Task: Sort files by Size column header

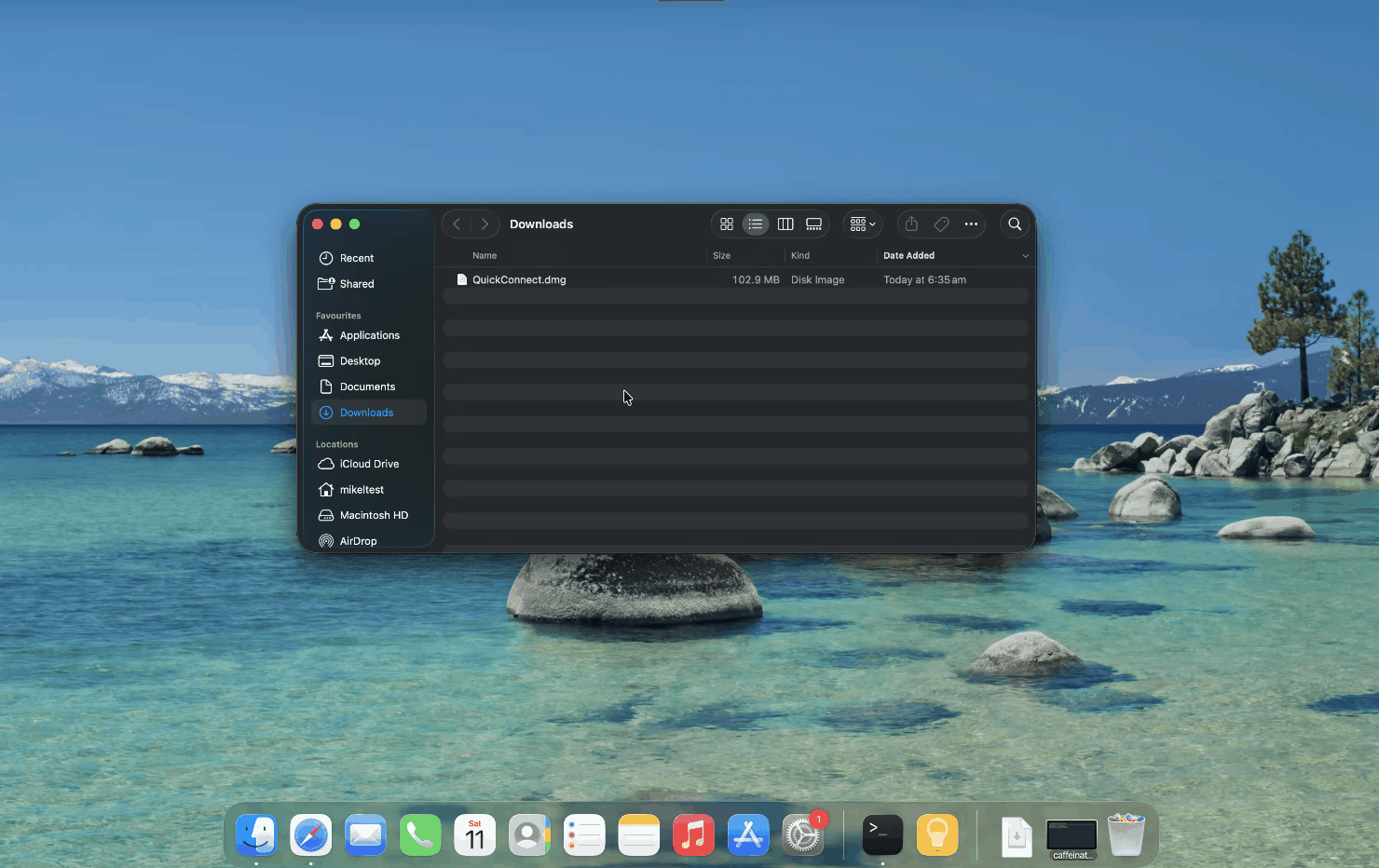Action: pyautogui.click(x=721, y=255)
